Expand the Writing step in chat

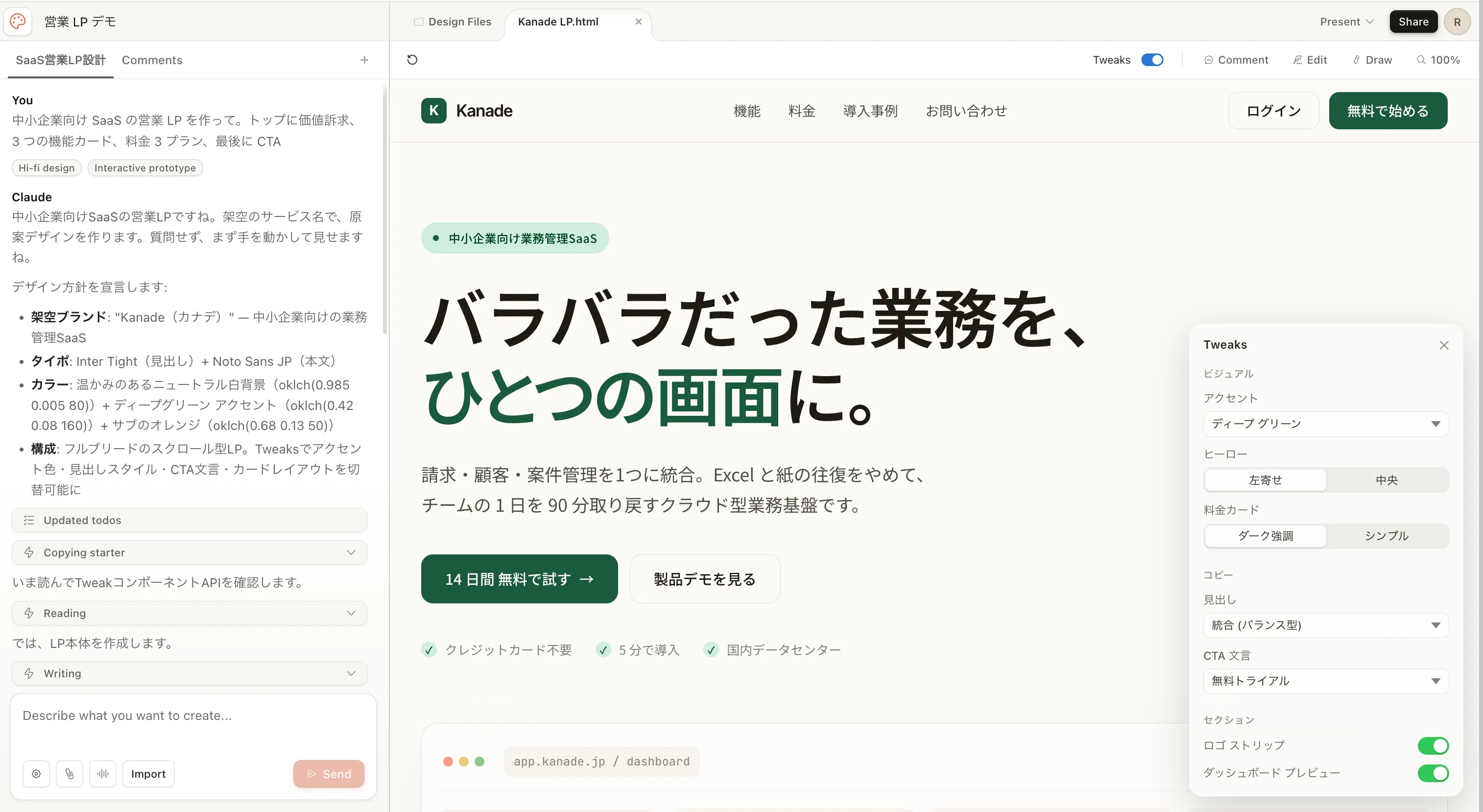pos(351,673)
